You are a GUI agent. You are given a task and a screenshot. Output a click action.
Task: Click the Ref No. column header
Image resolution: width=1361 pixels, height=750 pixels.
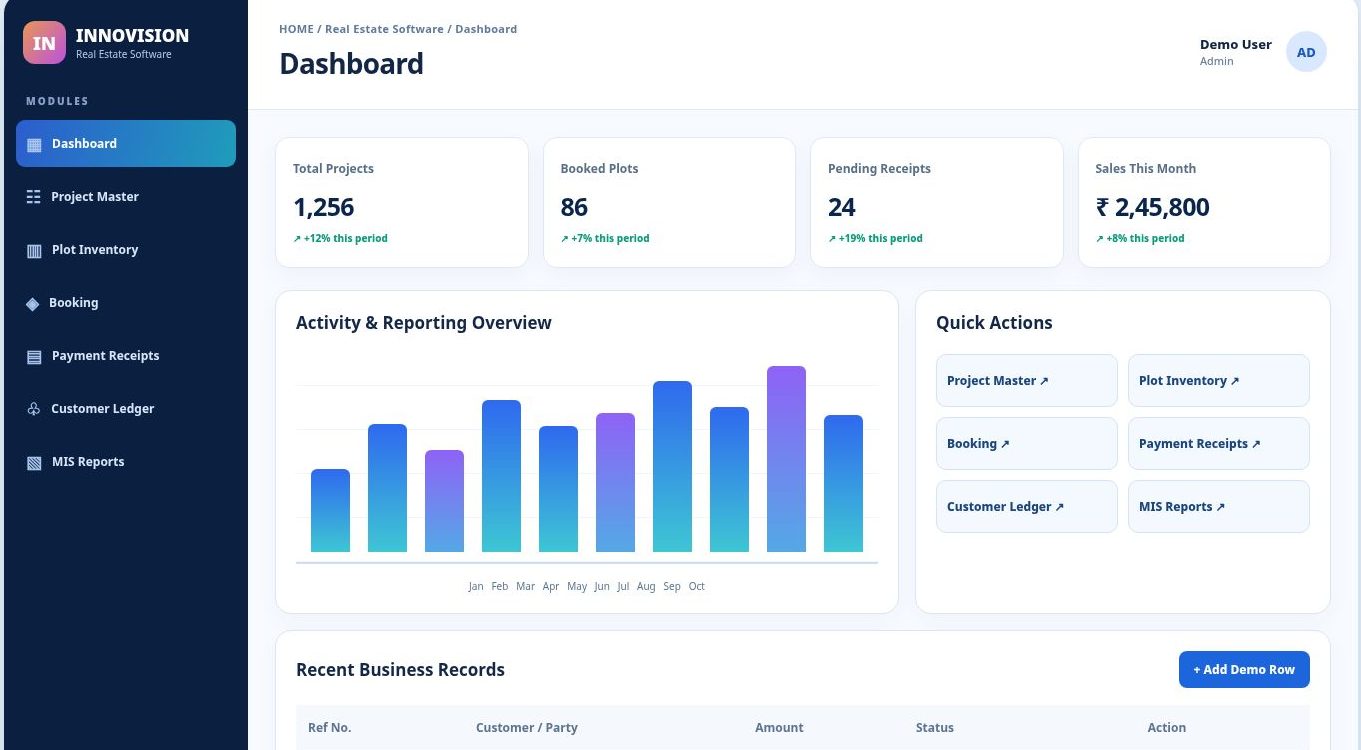(x=329, y=728)
